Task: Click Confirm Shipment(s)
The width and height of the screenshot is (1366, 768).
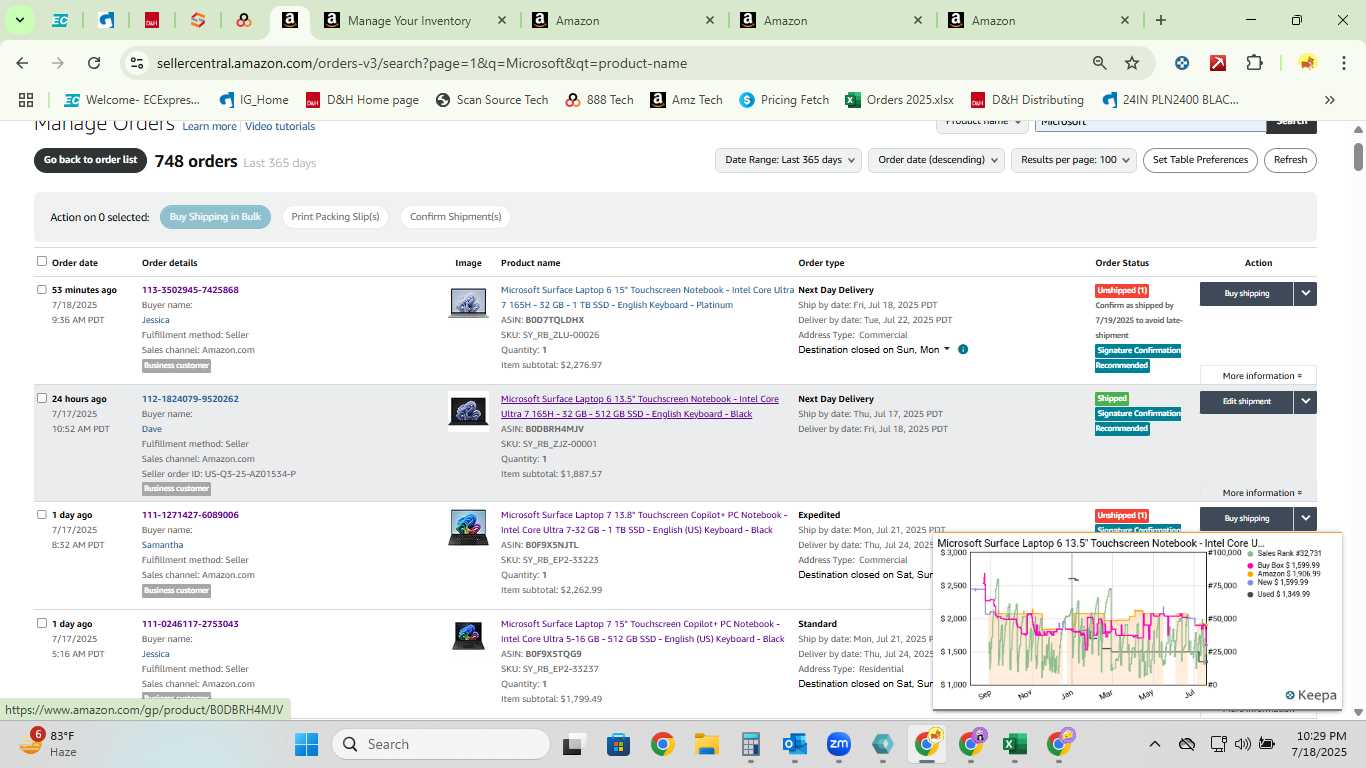Action: tap(455, 217)
